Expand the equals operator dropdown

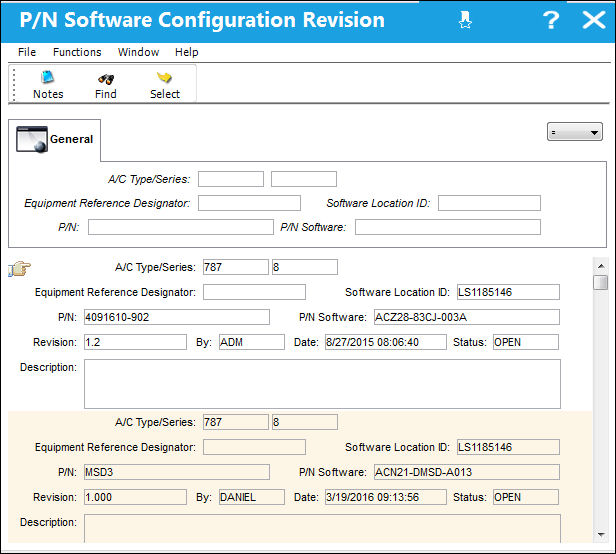point(575,132)
